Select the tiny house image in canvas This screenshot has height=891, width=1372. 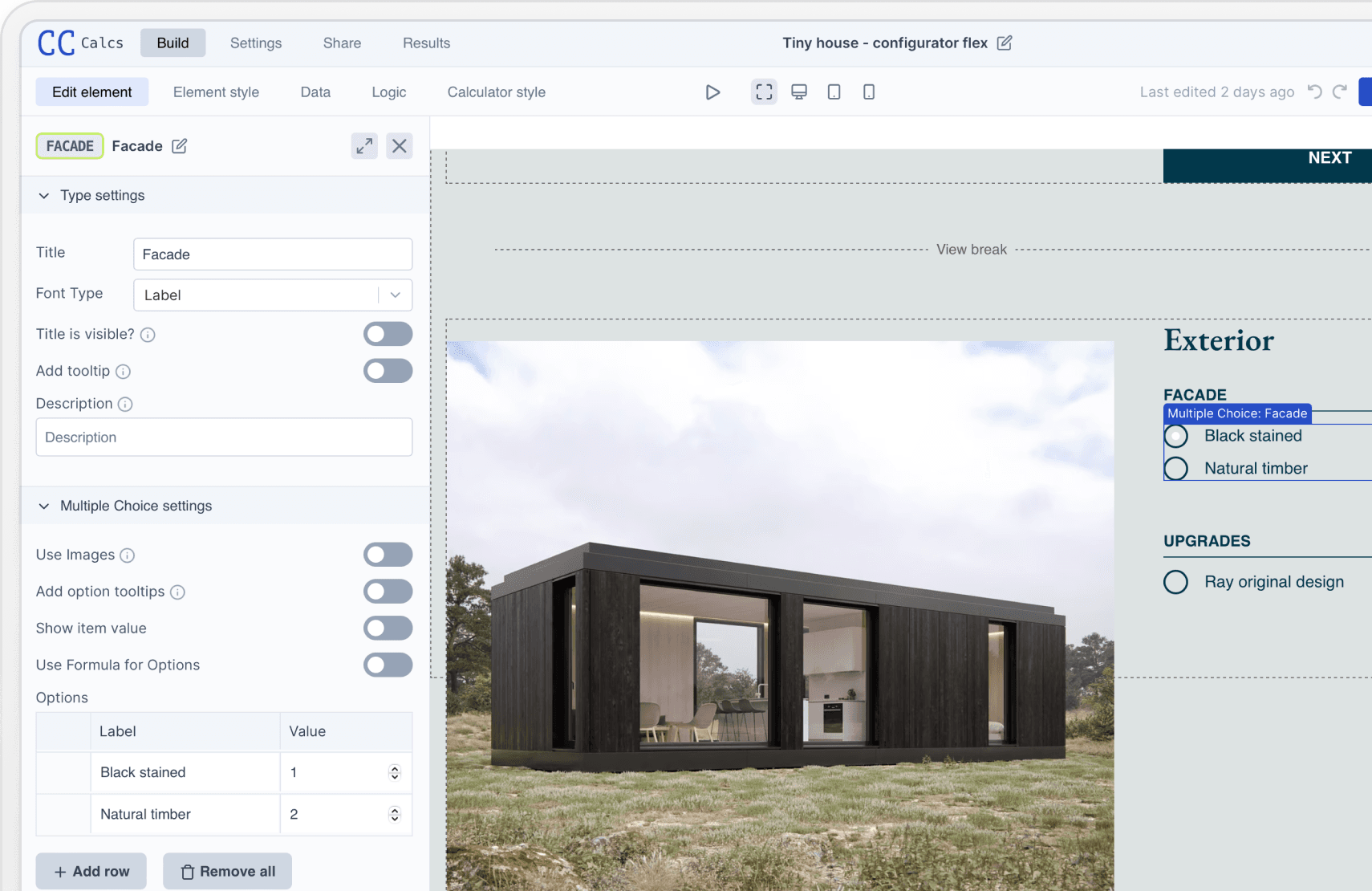coord(780,616)
